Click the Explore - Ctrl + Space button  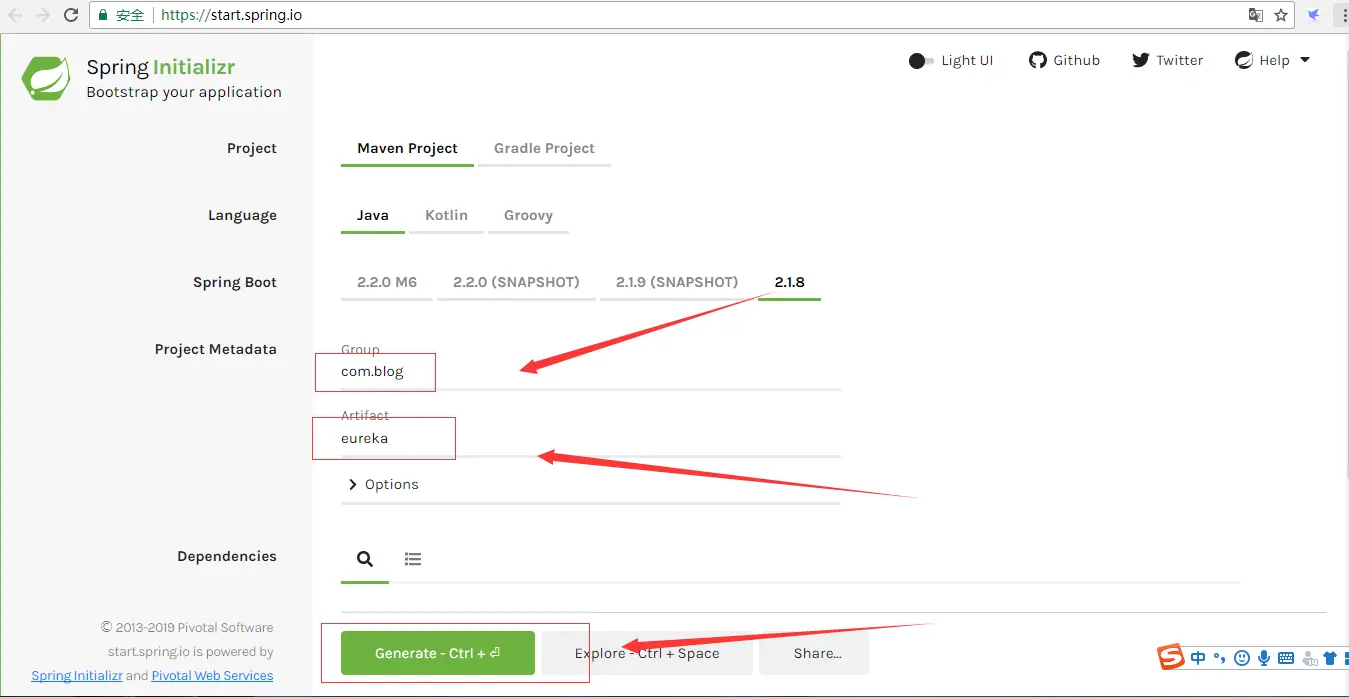(x=647, y=653)
